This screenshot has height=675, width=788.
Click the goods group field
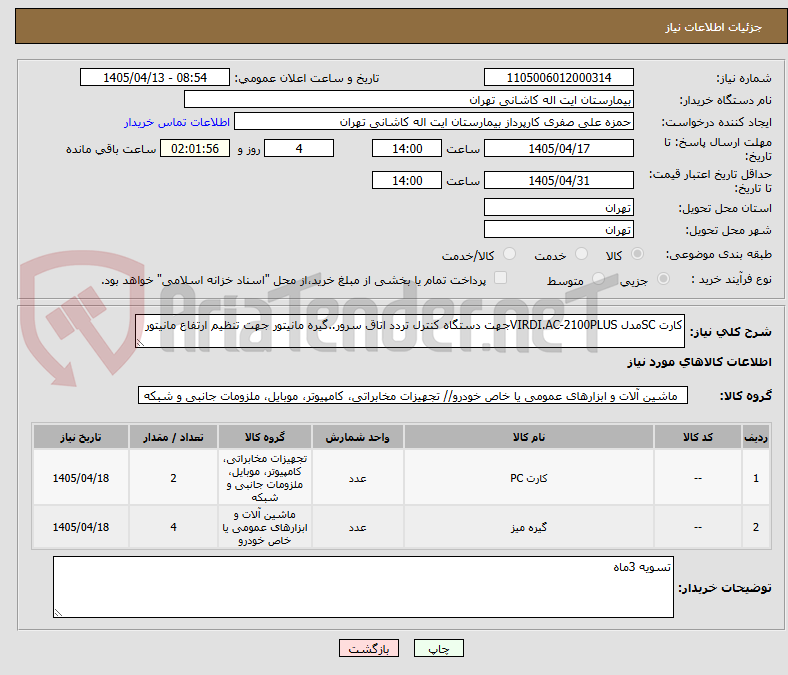pos(413,396)
